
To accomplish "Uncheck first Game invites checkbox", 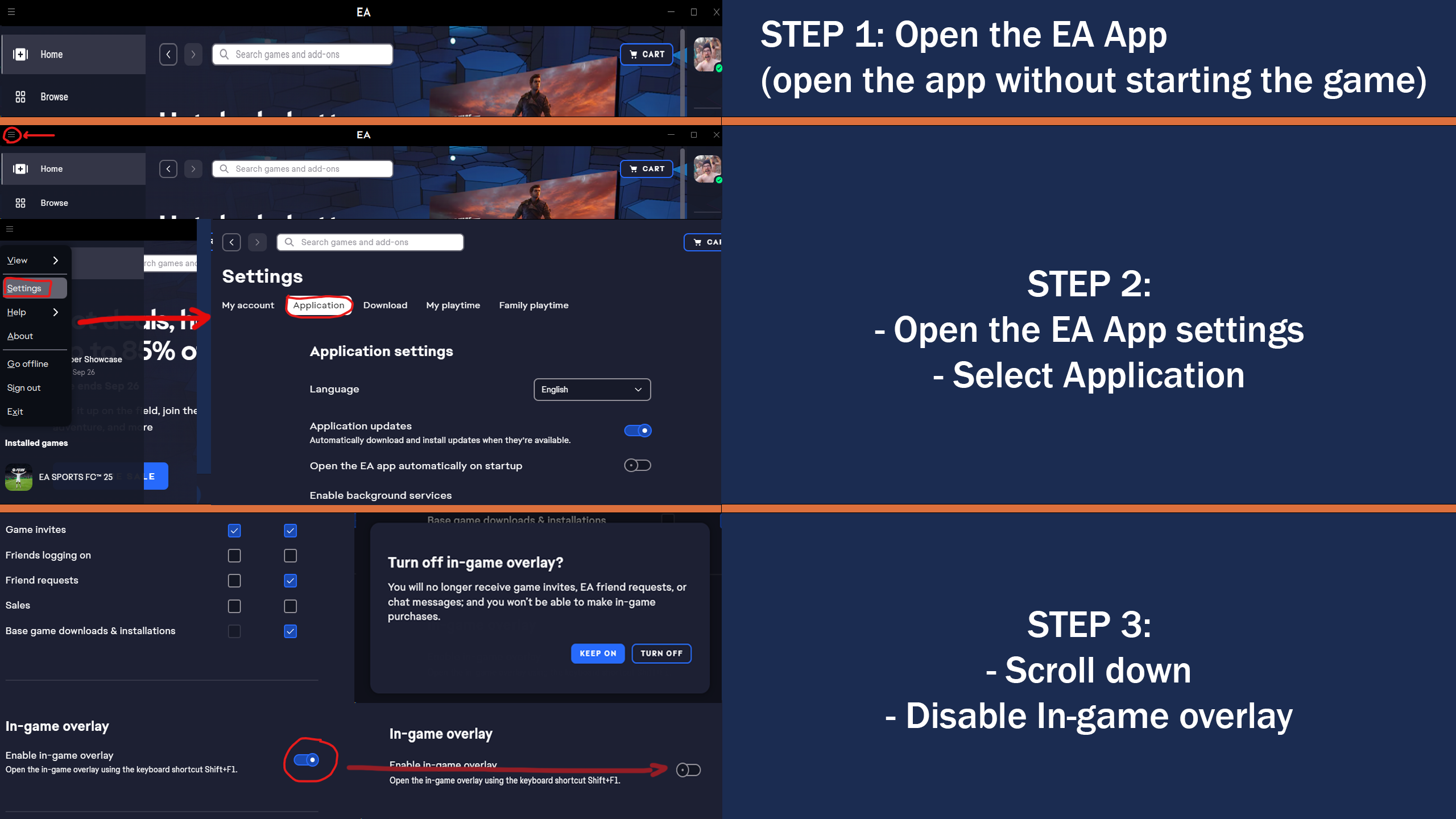I will [x=234, y=531].
